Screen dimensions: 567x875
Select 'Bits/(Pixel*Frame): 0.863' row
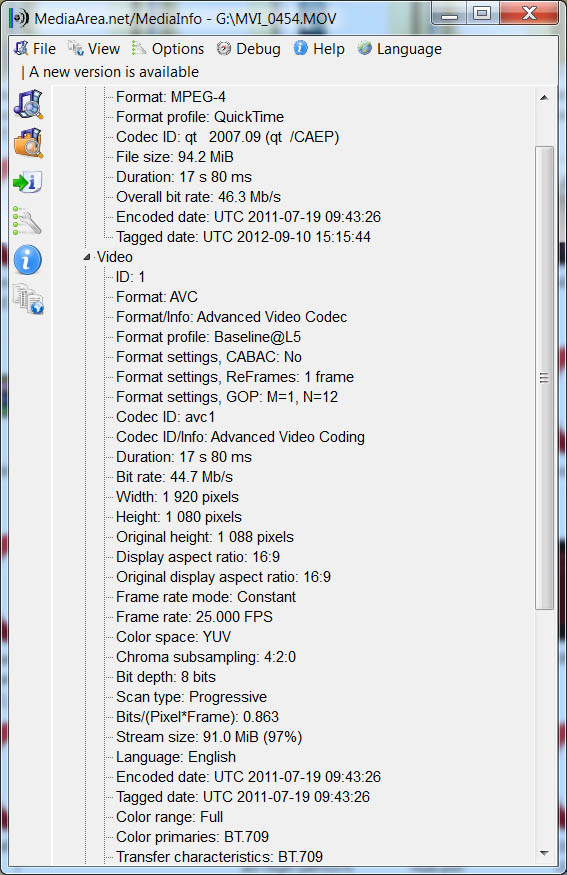point(198,717)
